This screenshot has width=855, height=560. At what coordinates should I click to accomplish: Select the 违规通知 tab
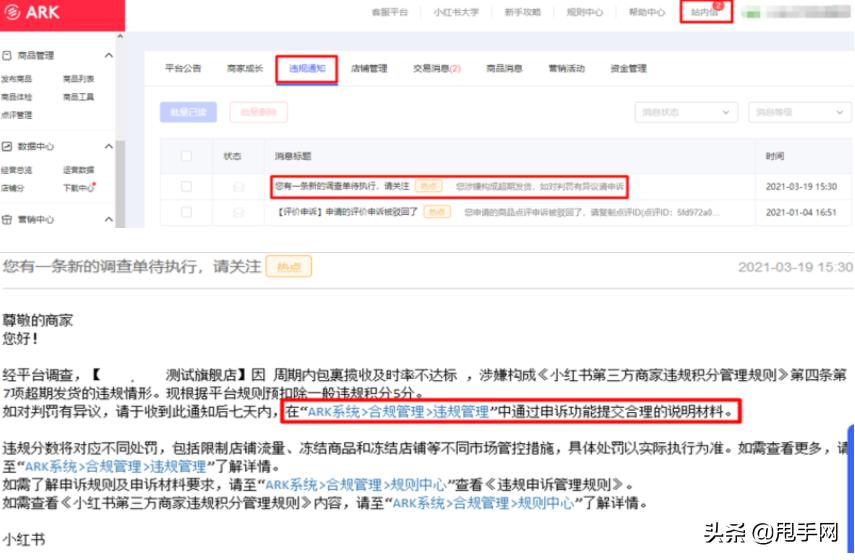(x=307, y=68)
